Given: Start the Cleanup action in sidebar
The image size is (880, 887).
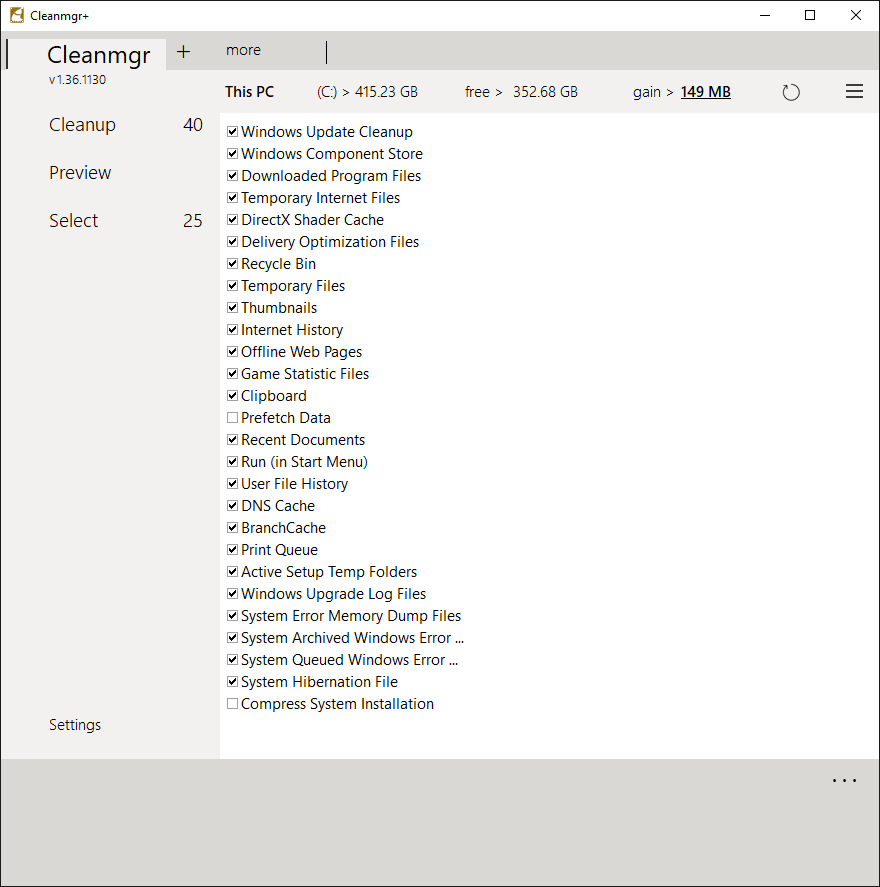Looking at the screenshot, I should coord(83,125).
